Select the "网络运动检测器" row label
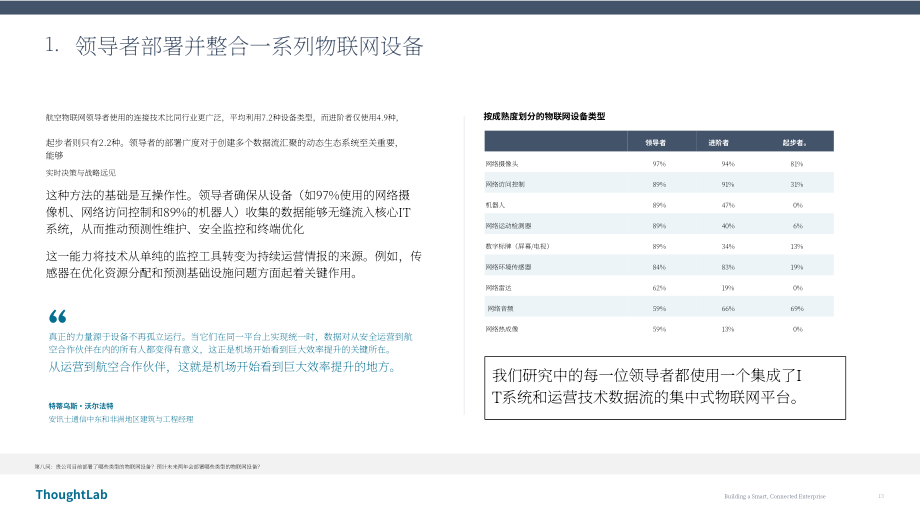This screenshot has height=518, width=920. pyautogui.click(x=508, y=226)
